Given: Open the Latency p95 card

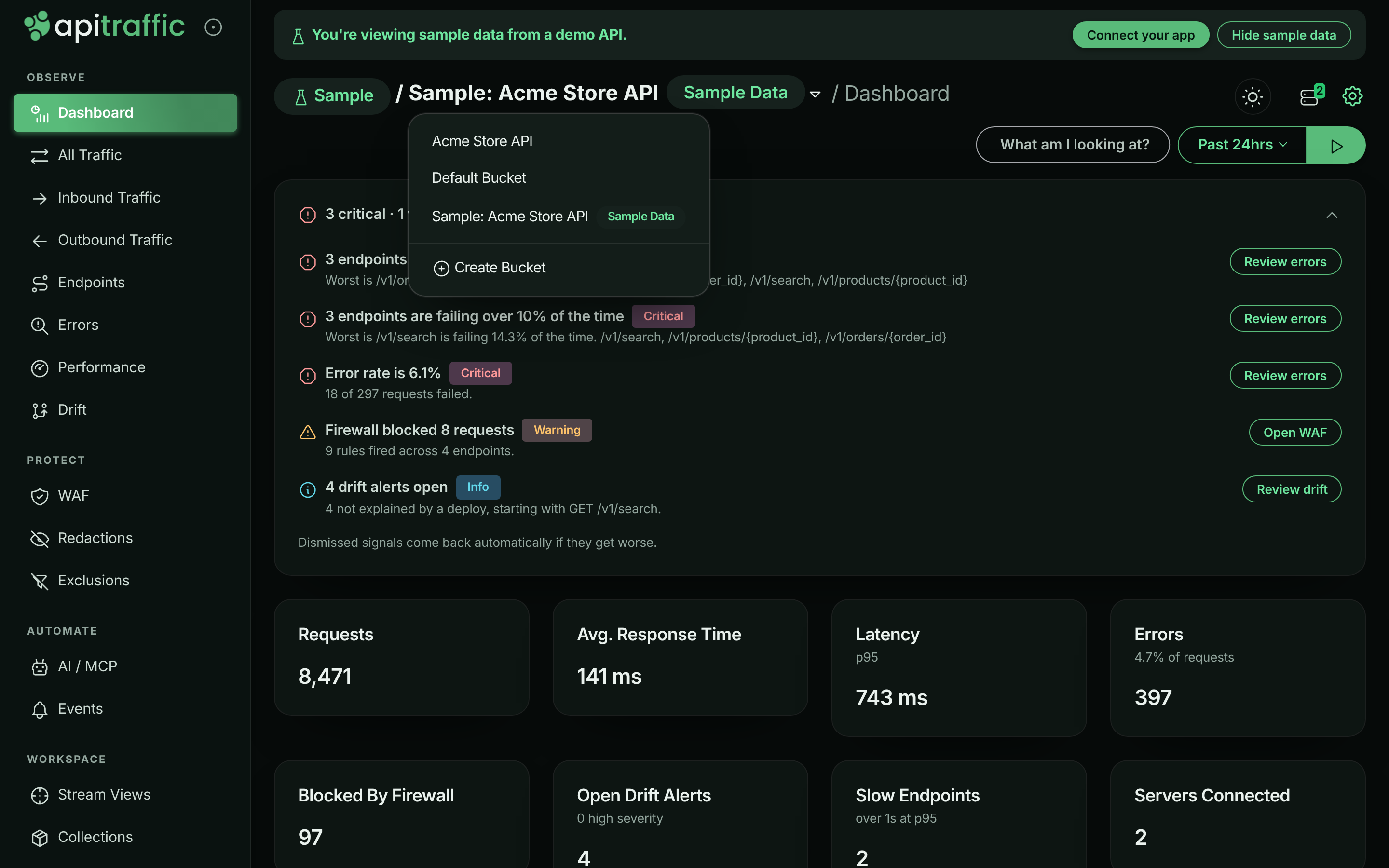Looking at the screenshot, I should coord(959,668).
